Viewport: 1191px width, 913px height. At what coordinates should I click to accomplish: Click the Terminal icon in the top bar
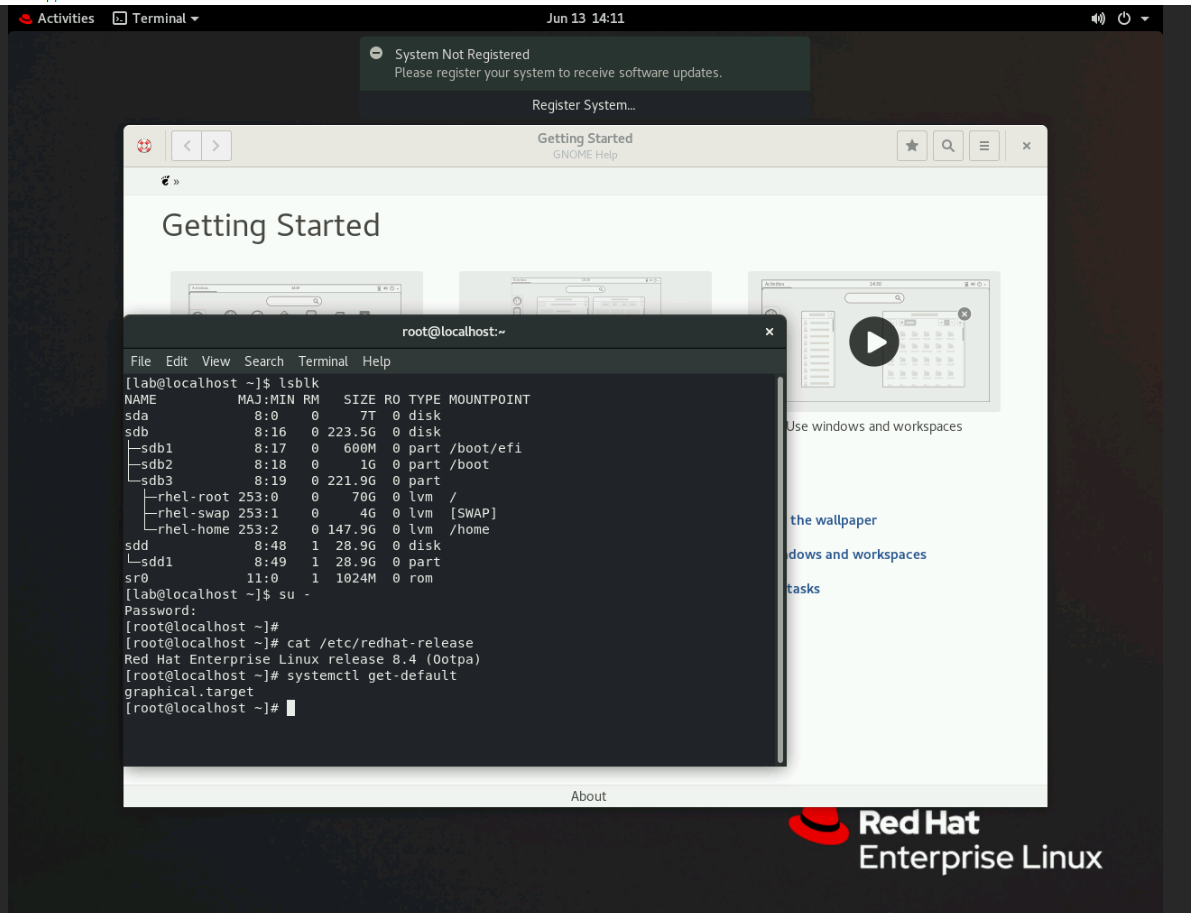point(118,17)
